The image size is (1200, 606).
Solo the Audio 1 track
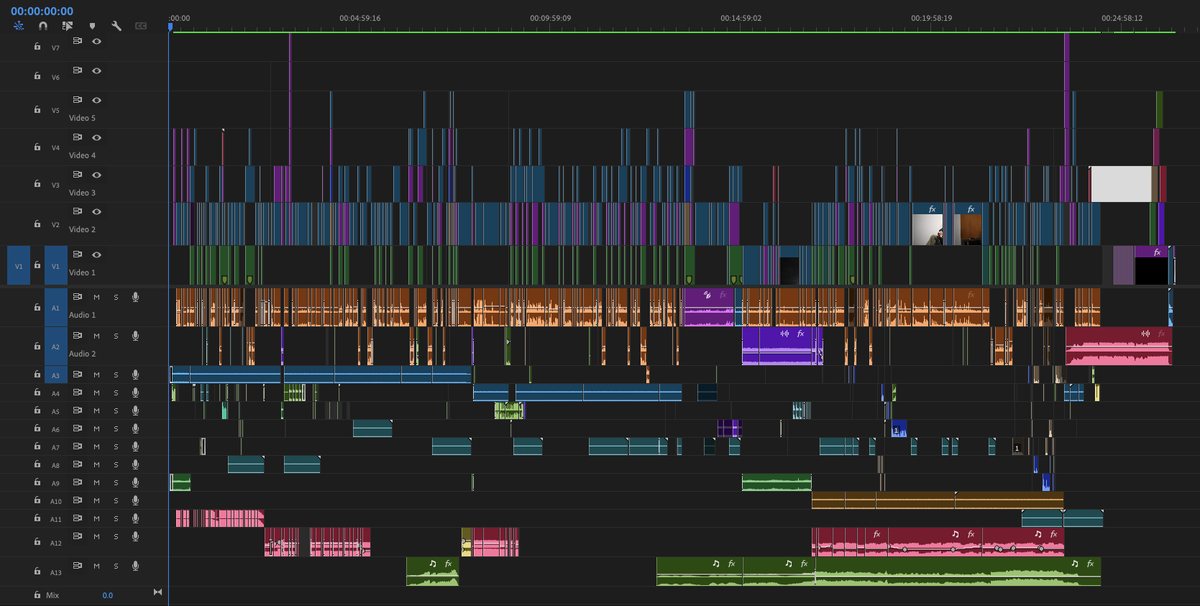(115, 297)
